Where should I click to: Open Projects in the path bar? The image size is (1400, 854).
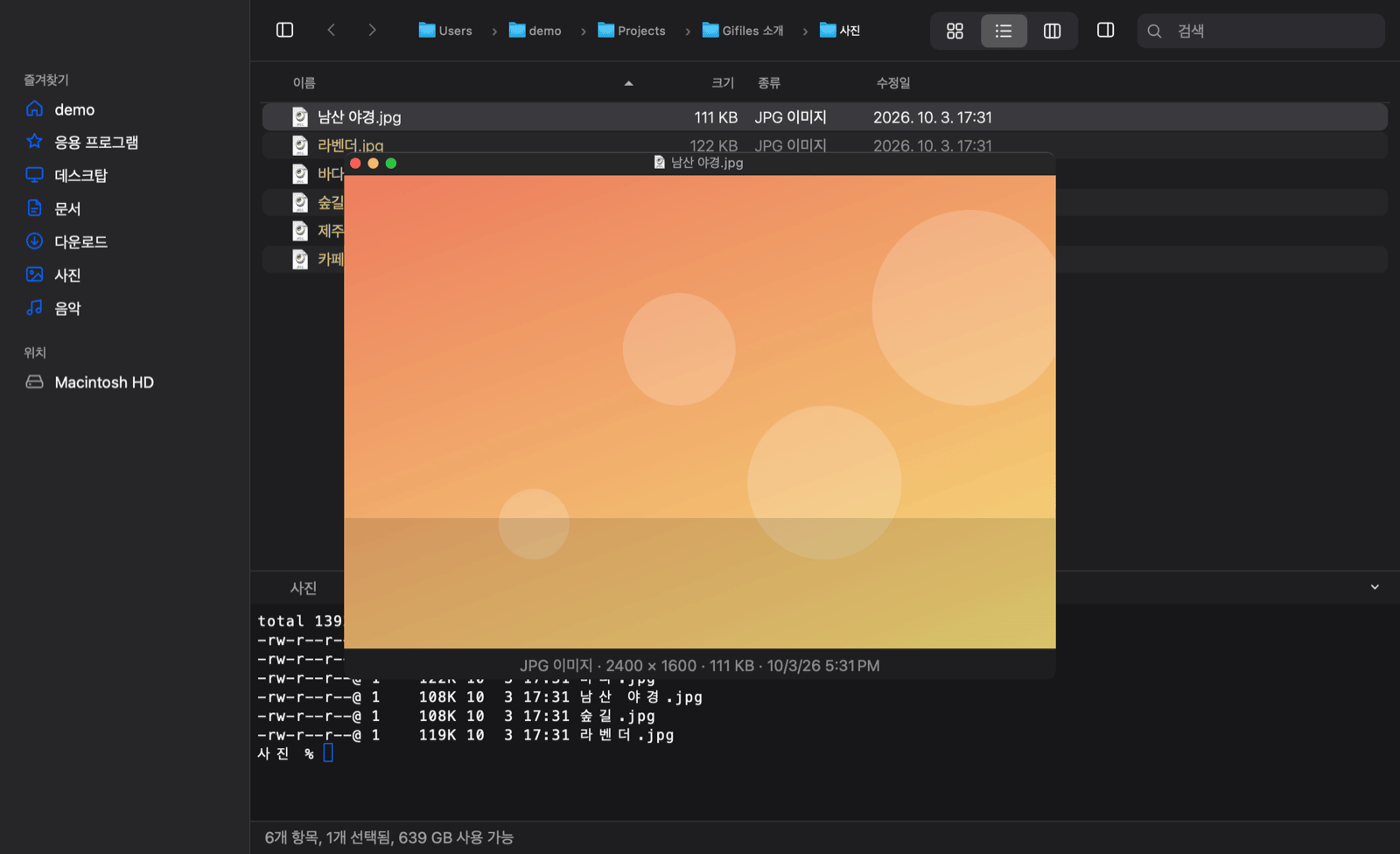(632, 31)
